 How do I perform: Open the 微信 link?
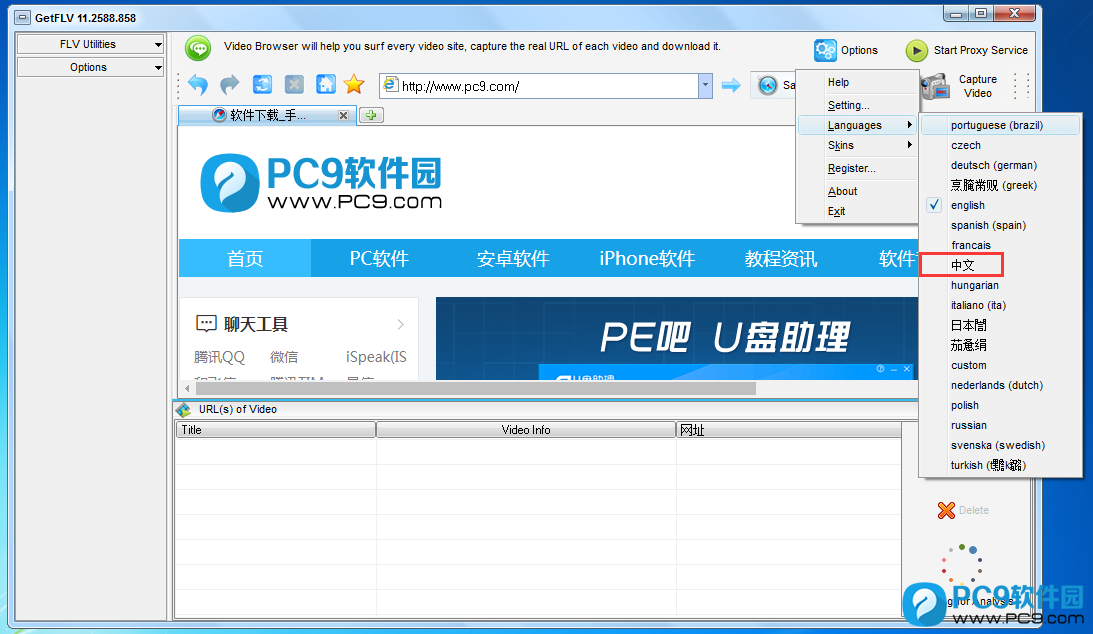(x=284, y=357)
